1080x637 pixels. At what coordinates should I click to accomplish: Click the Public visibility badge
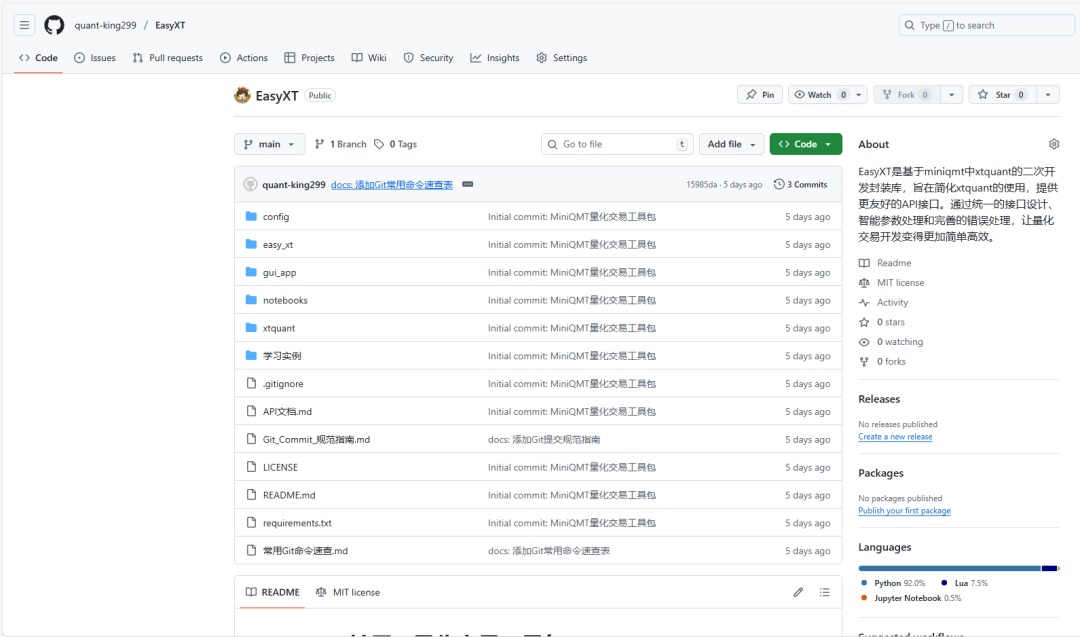[320, 96]
